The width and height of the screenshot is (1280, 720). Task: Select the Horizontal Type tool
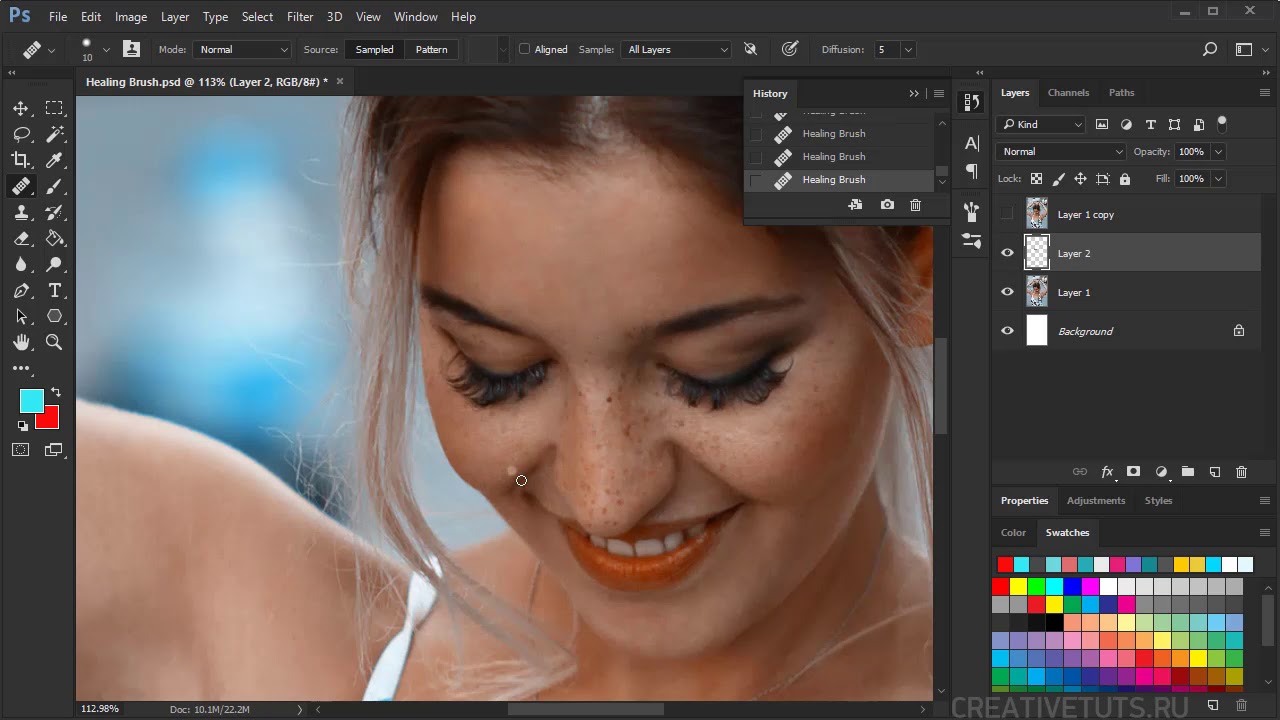point(55,290)
